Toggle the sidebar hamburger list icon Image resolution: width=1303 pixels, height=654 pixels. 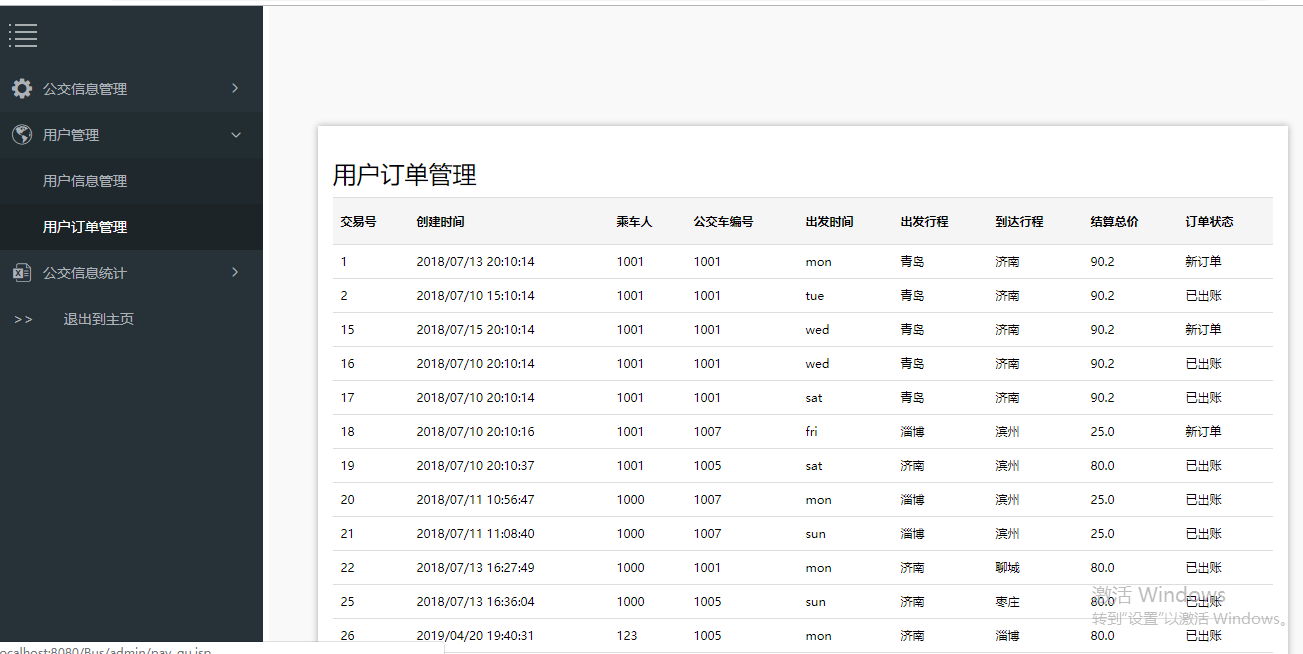pyautogui.click(x=23, y=36)
